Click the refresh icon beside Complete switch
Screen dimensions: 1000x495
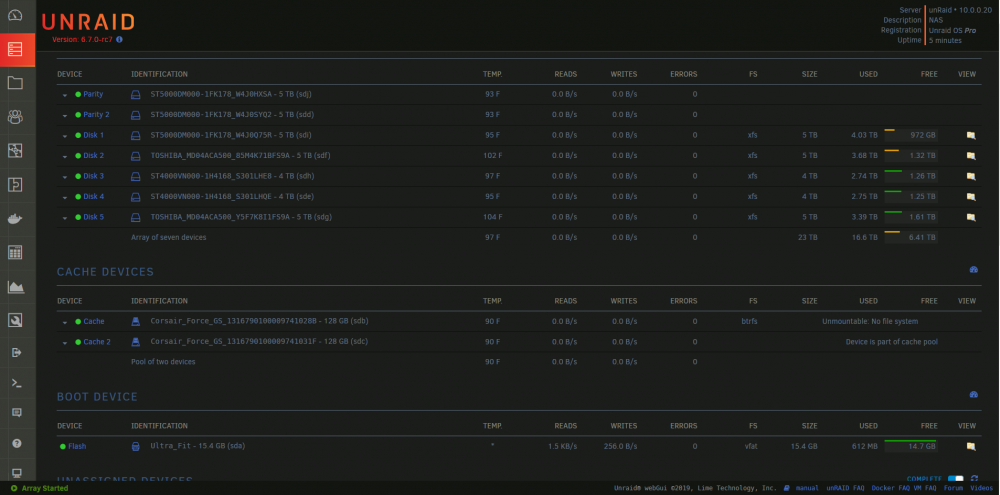pos(974,478)
